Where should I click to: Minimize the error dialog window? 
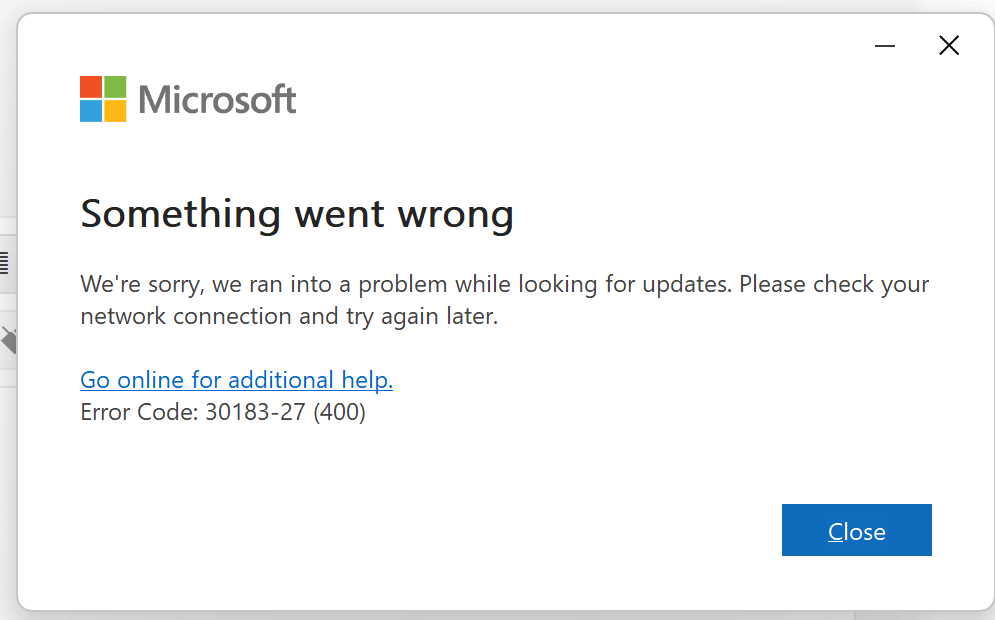(x=885, y=46)
